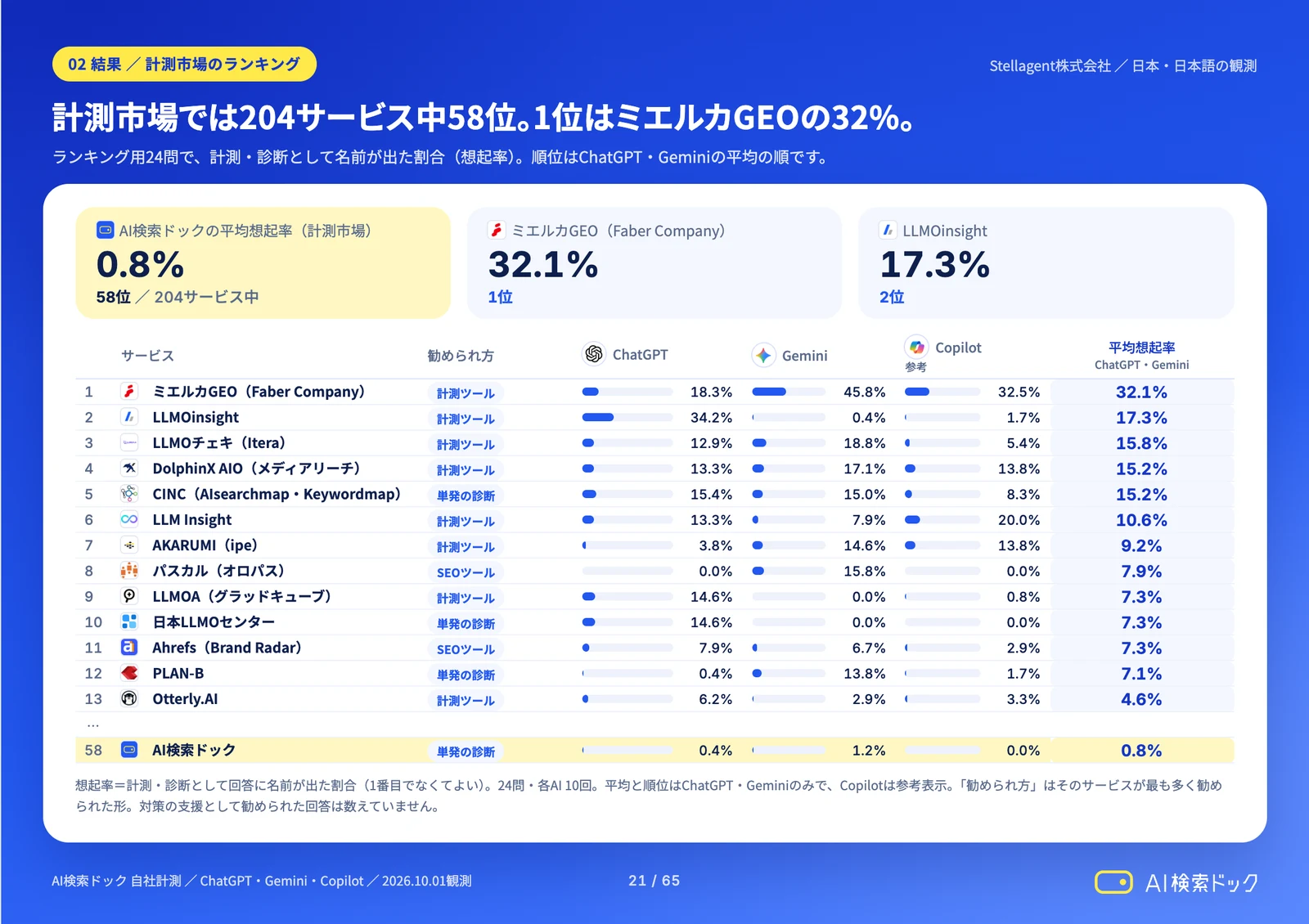1309x924 pixels.
Task: Click the 9.2% average in the AKARUMI row
Action: pos(1141,545)
